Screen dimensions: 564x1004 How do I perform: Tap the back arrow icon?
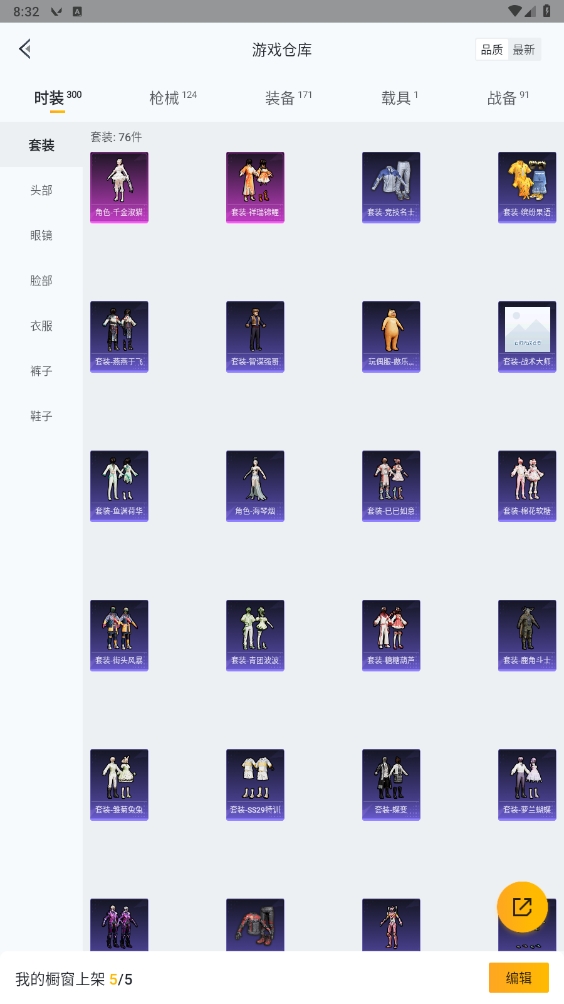25,49
